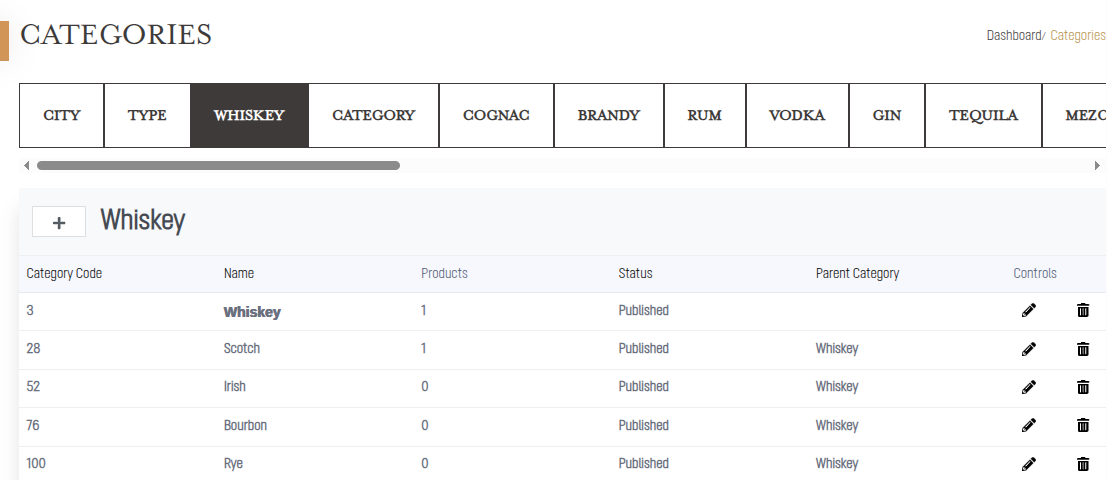The image size is (1107, 480).
Task: Switch to the Brandy tab
Action: click(x=609, y=115)
